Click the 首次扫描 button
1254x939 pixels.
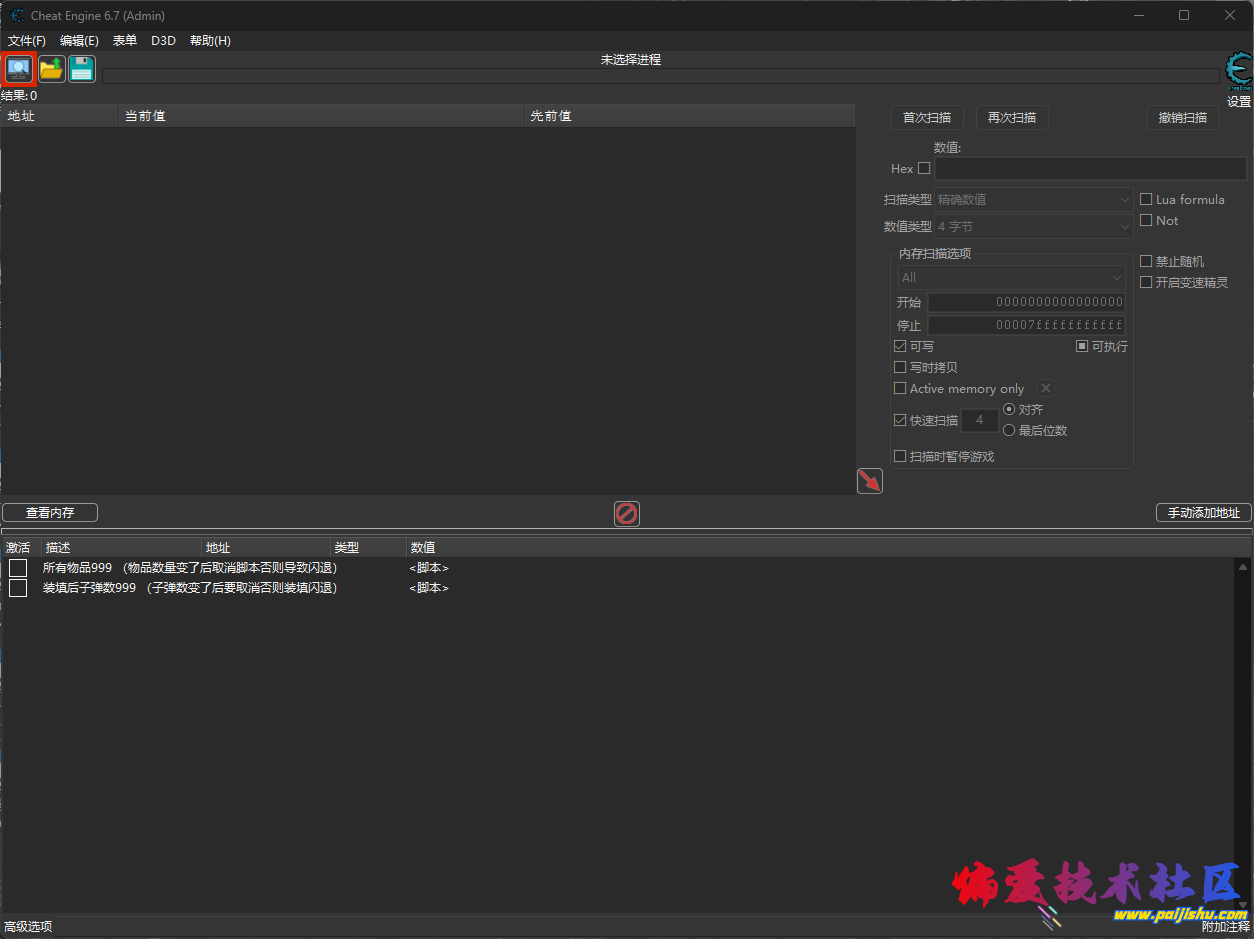[927, 118]
